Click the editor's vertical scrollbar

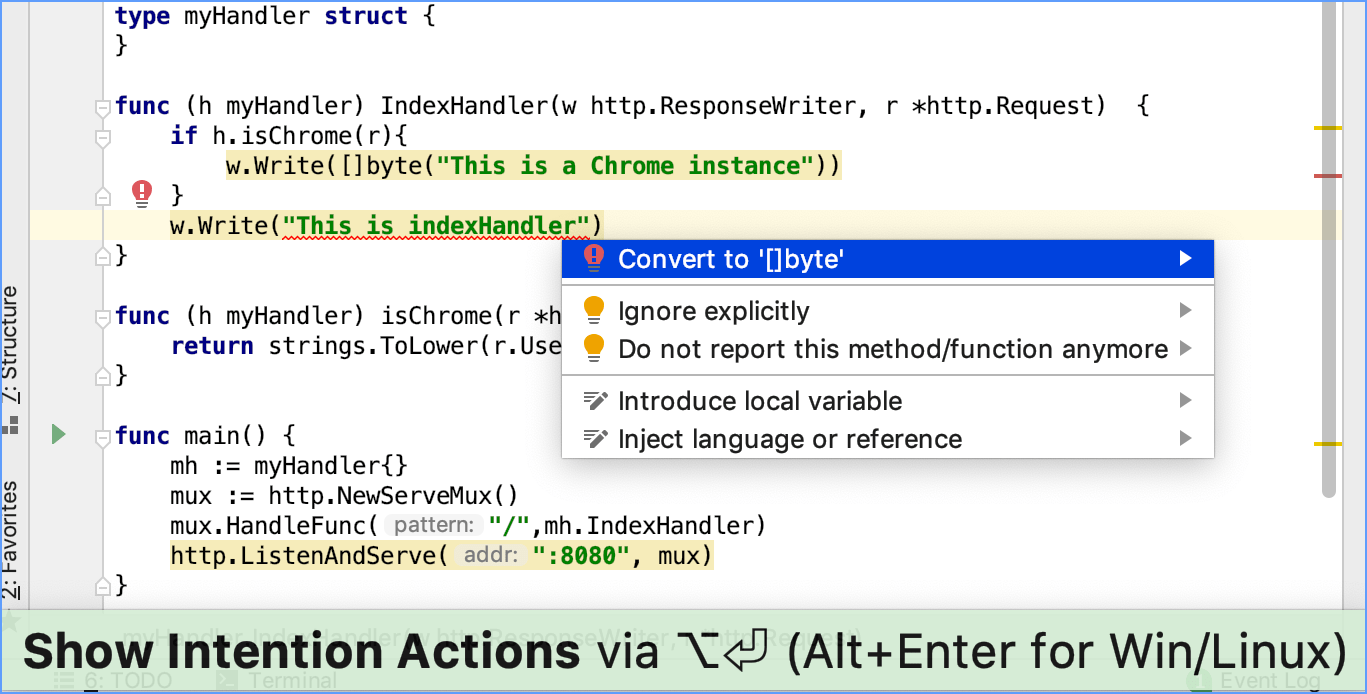pos(1328,250)
